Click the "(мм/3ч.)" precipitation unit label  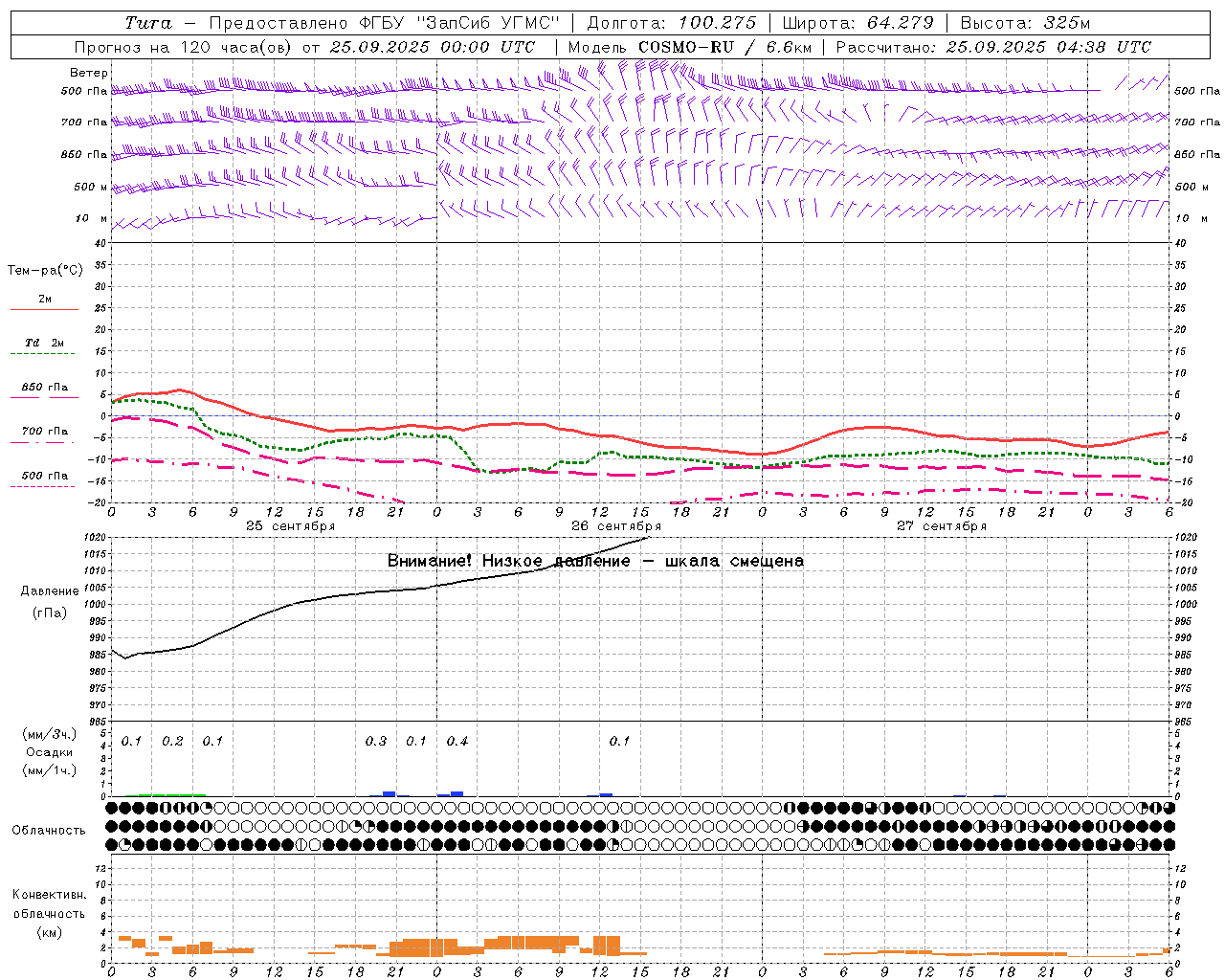(50, 735)
